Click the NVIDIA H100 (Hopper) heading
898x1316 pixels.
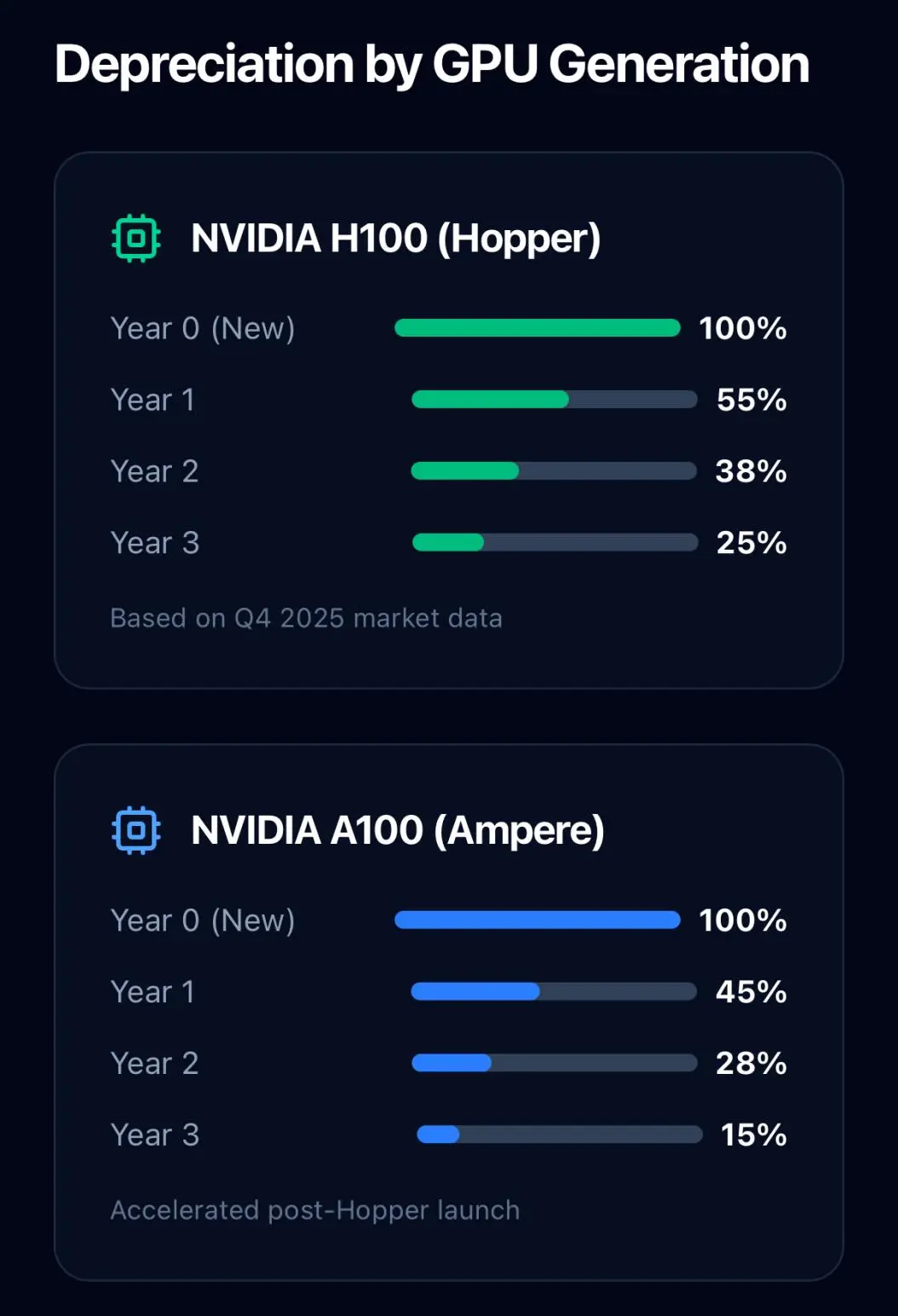[x=396, y=239]
